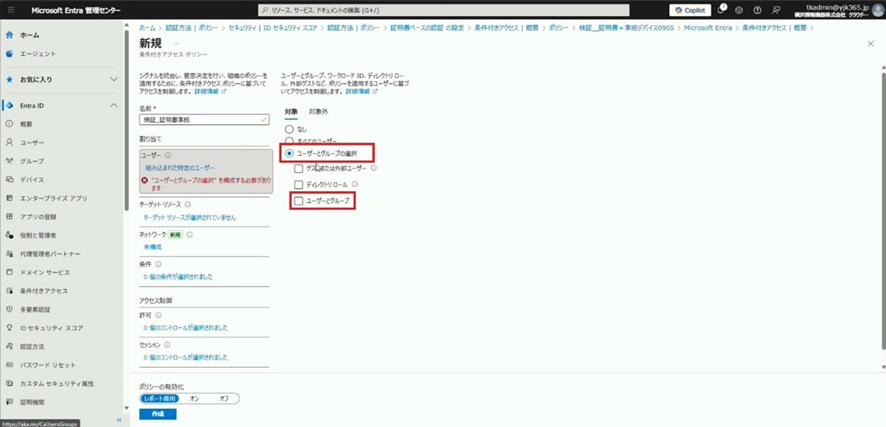Select the なし radio option
This screenshot has height=427, width=886.
[290, 129]
